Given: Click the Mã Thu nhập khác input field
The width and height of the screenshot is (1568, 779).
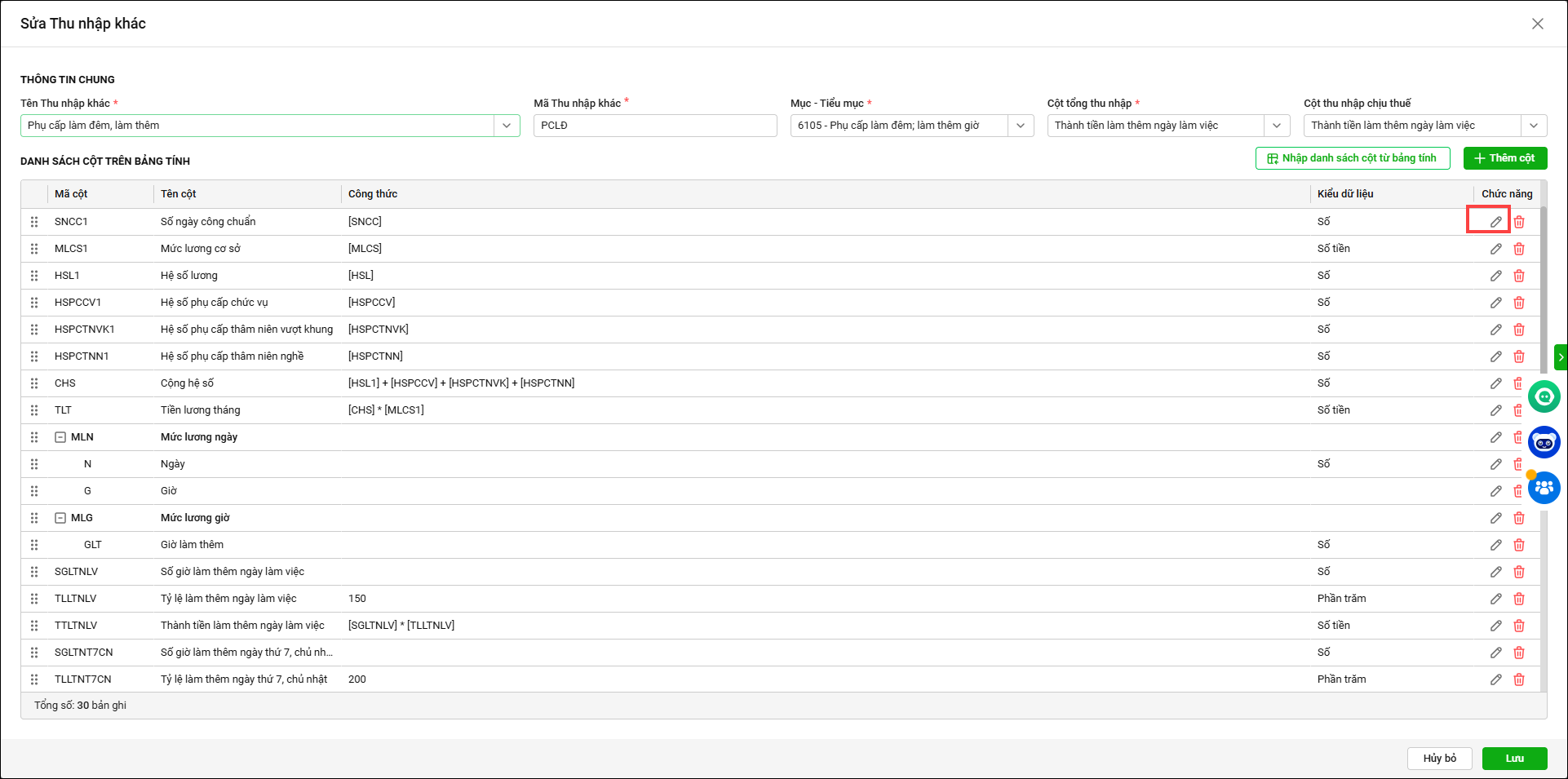Looking at the screenshot, I should pos(654,126).
